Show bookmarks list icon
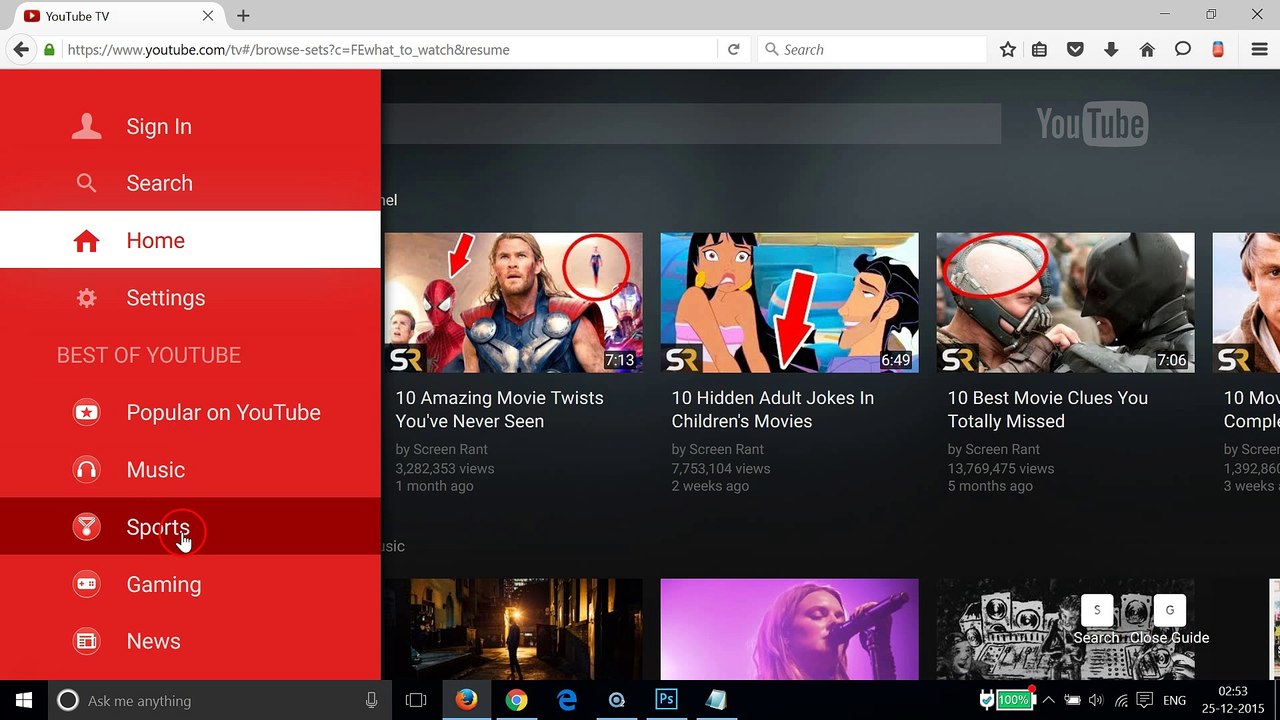The image size is (1280, 720). [x=1040, y=49]
